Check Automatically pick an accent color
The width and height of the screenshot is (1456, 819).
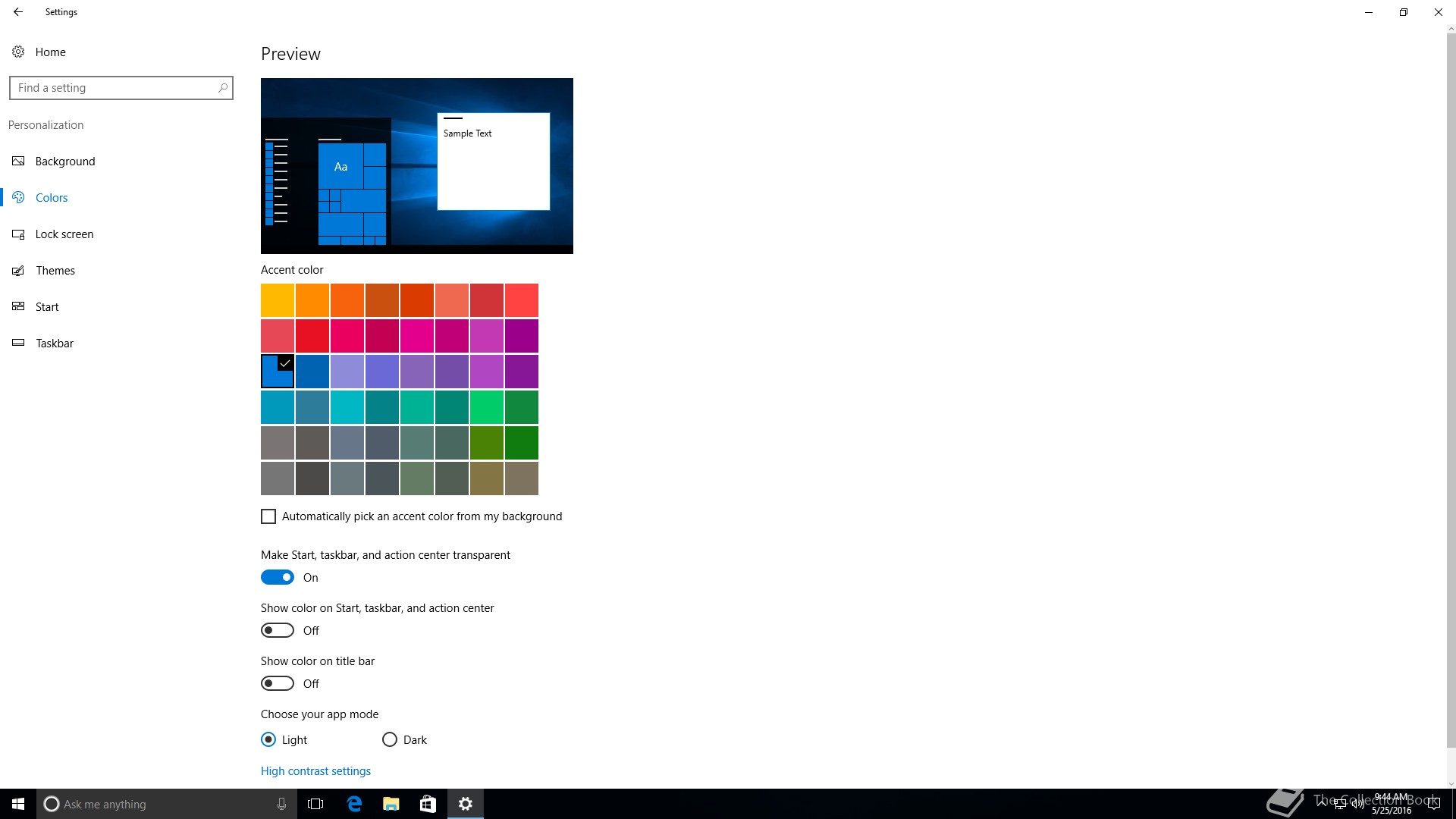point(268,516)
